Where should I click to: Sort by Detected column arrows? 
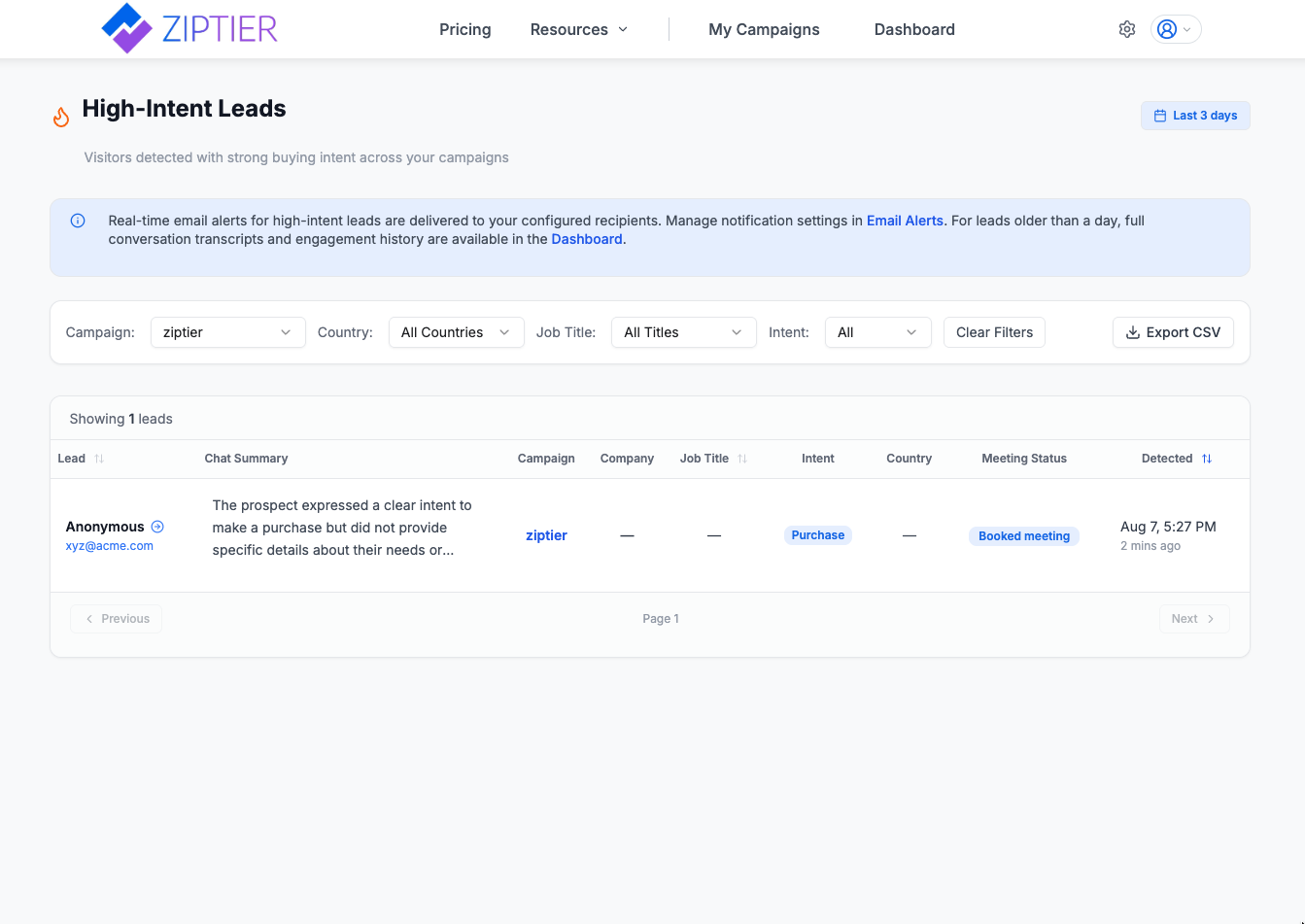point(1207,459)
